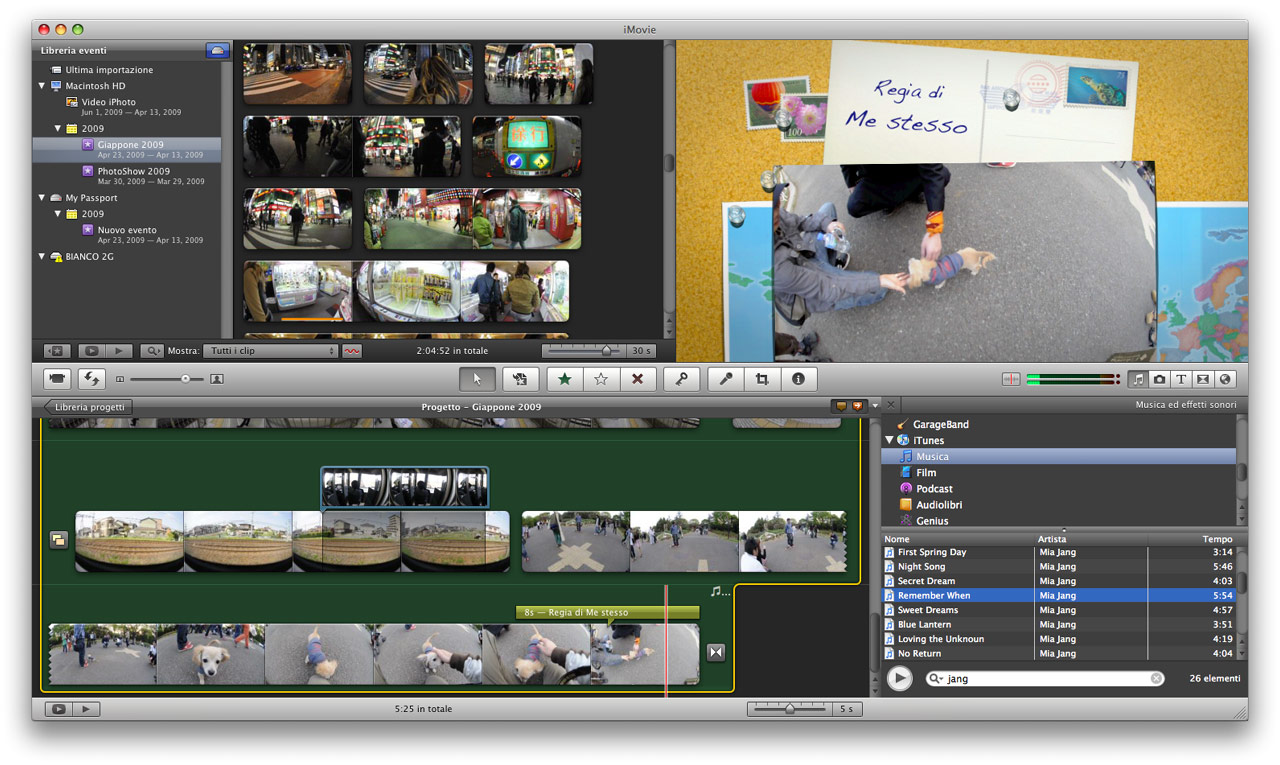Click the favorites star filter in event toolbar

57,351
